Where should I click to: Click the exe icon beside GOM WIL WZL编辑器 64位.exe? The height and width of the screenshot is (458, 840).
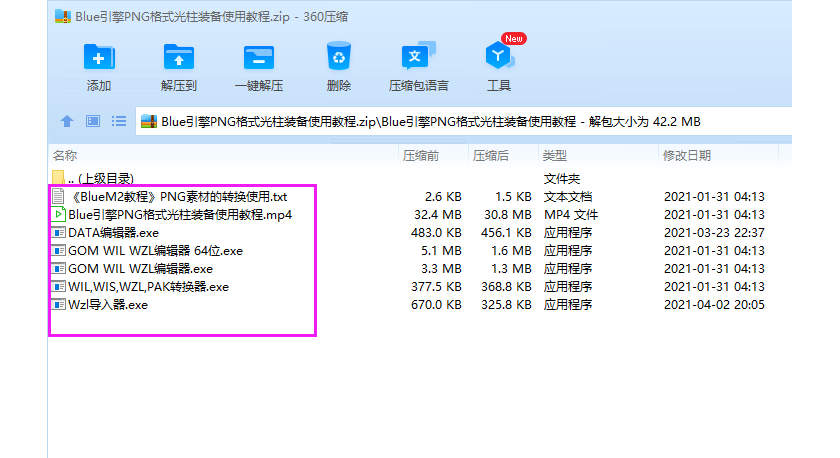click(58, 251)
